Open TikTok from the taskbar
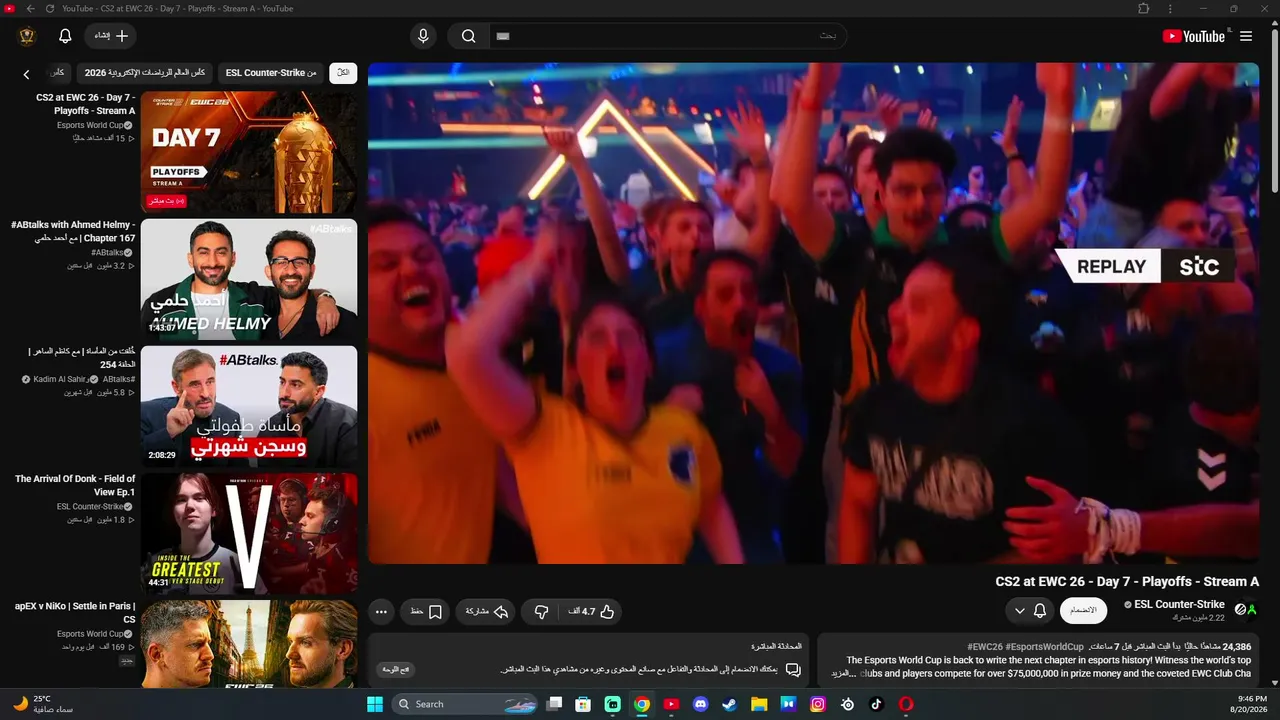The width and height of the screenshot is (1280, 720). coord(877,704)
